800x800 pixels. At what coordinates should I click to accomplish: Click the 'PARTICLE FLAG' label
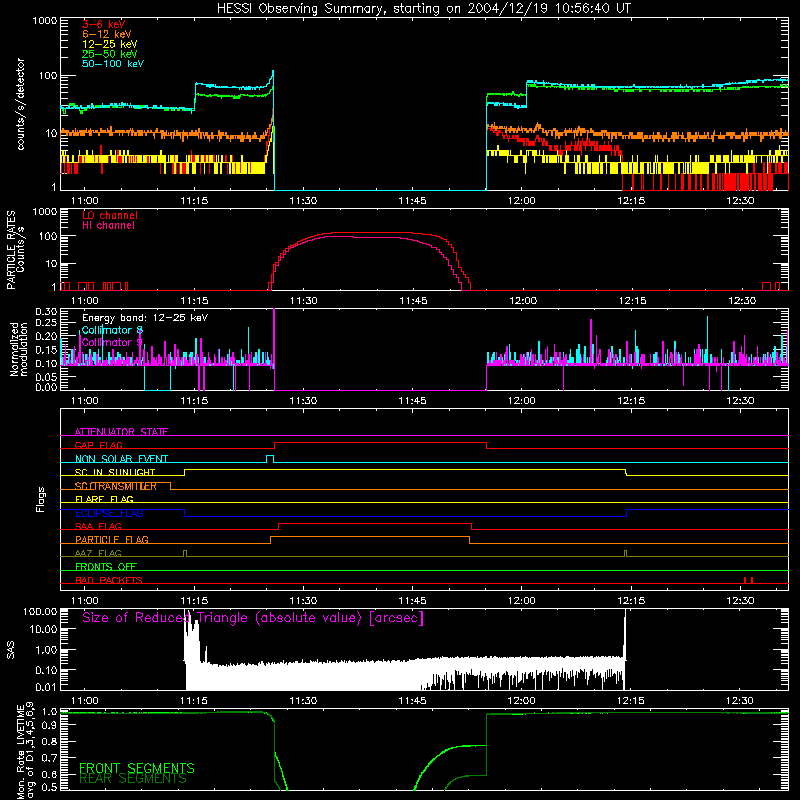tap(112, 539)
